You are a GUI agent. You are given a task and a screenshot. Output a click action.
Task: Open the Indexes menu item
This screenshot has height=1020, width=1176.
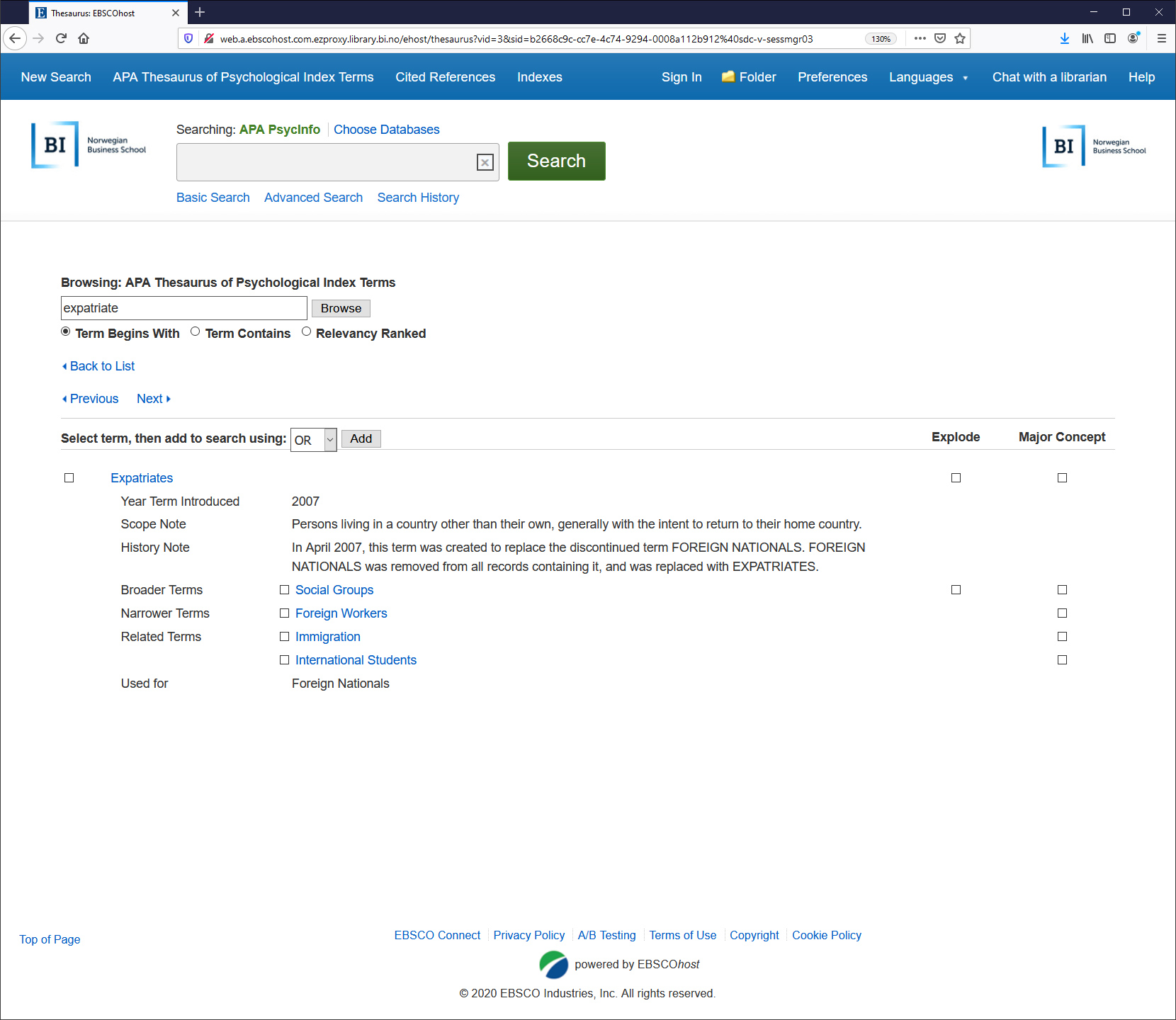click(x=539, y=77)
